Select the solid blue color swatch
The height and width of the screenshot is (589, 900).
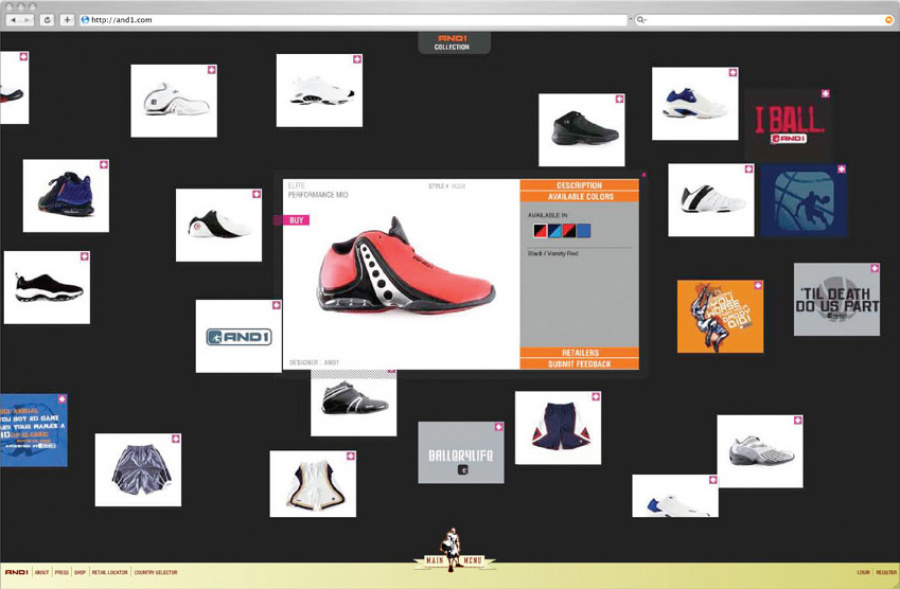tap(584, 231)
